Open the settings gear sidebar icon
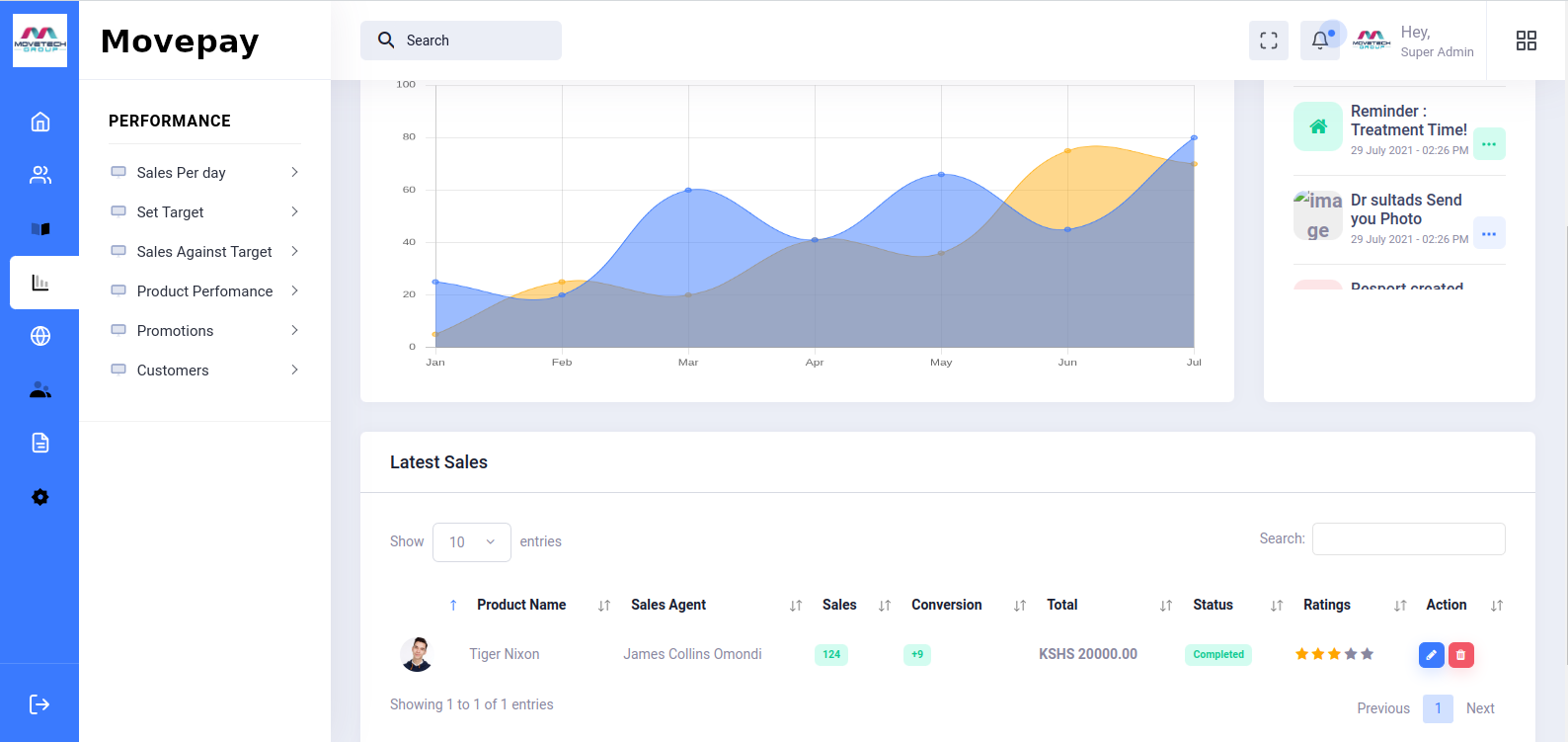 pos(40,497)
